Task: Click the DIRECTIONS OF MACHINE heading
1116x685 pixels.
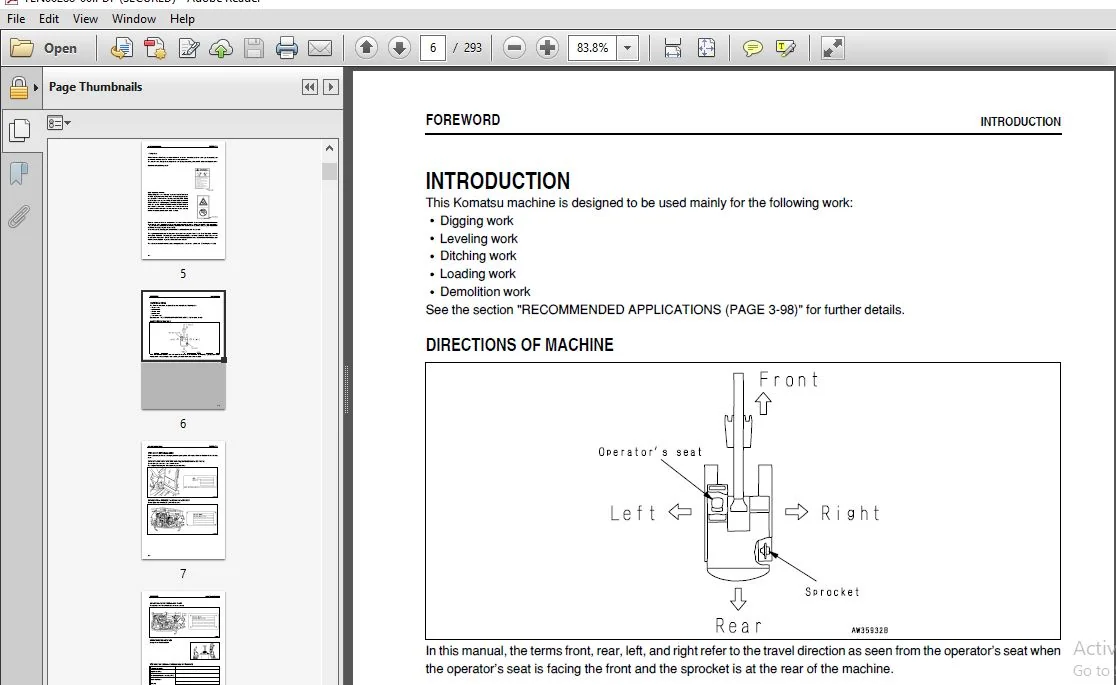Action: [x=520, y=345]
